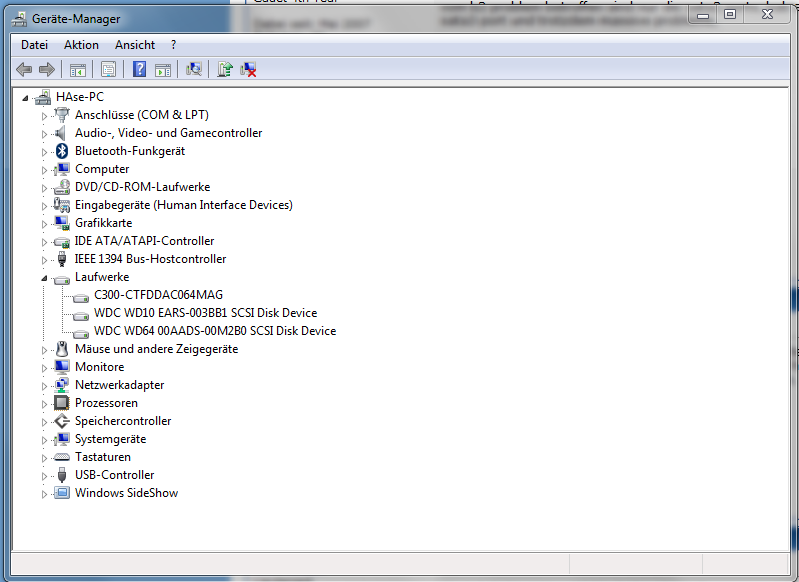Open device Properties from the toolbar
The height and width of the screenshot is (582, 799).
point(108,69)
